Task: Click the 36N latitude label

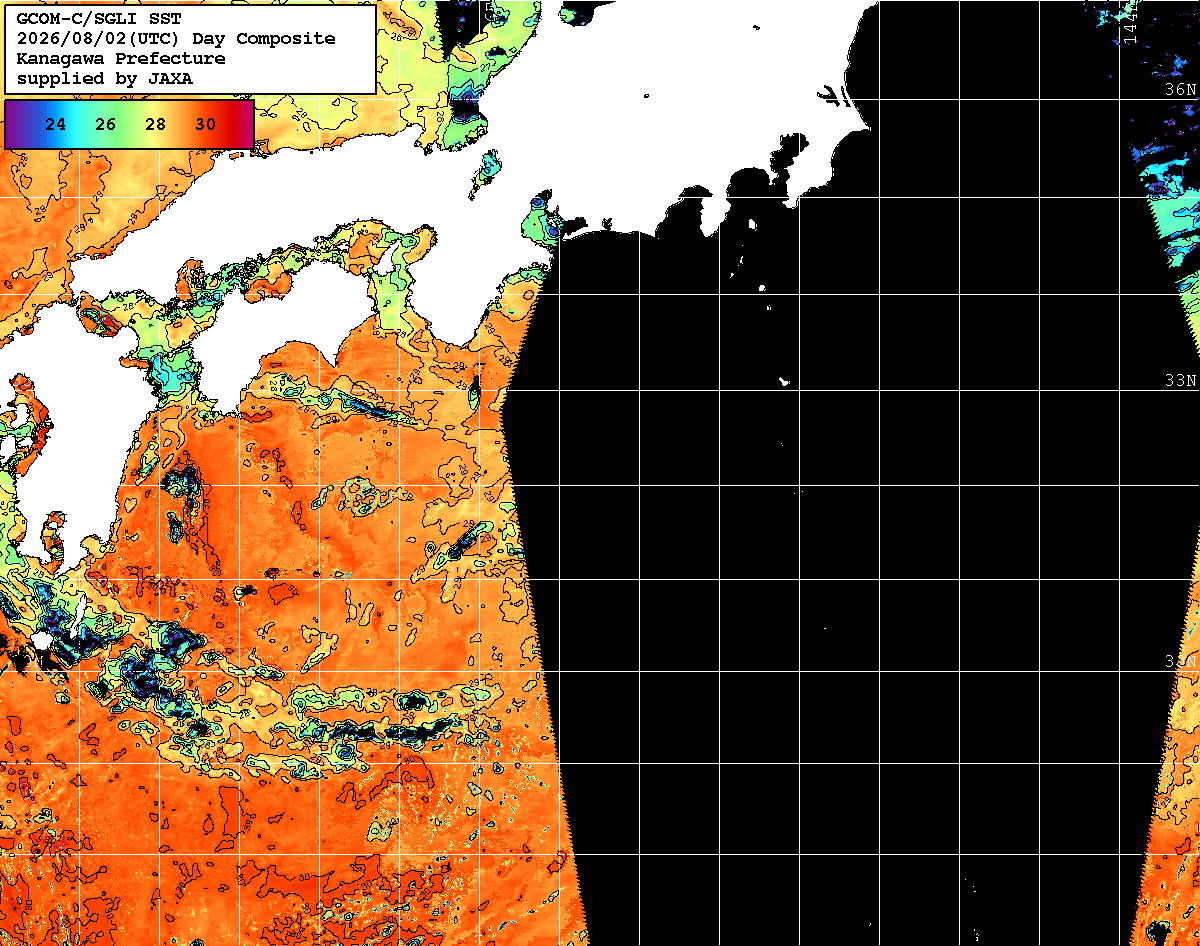Action: 1180,89
